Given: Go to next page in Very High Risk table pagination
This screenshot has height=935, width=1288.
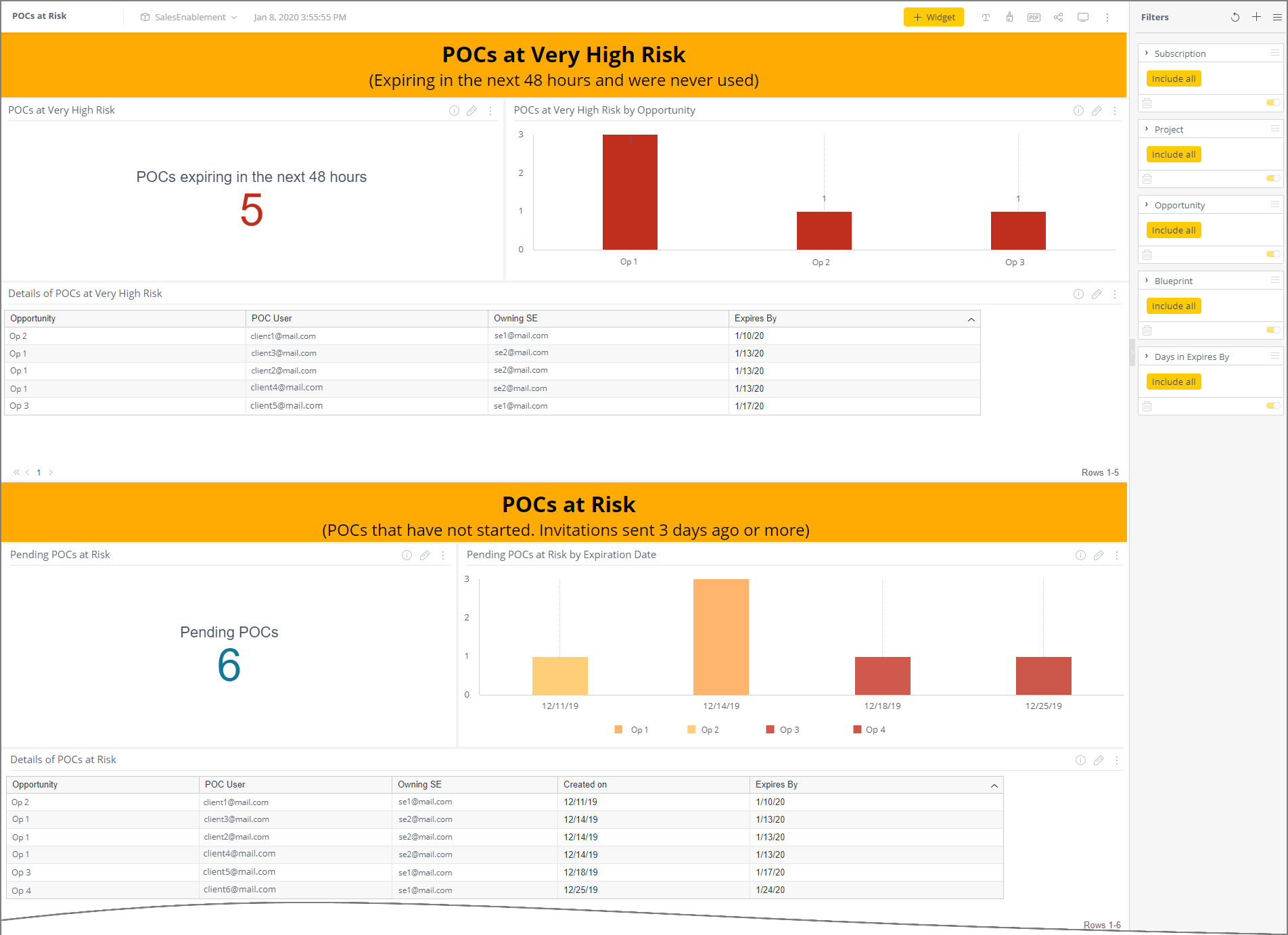Looking at the screenshot, I should pyautogui.click(x=51, y=473).
